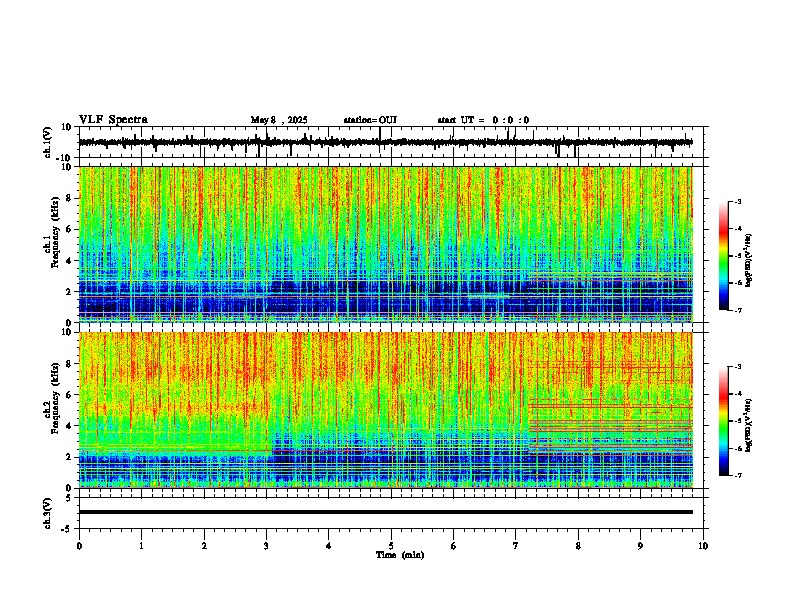
Task: Click time axis tick label "1"
Action: pyautogui.click(x=141, y=546)
